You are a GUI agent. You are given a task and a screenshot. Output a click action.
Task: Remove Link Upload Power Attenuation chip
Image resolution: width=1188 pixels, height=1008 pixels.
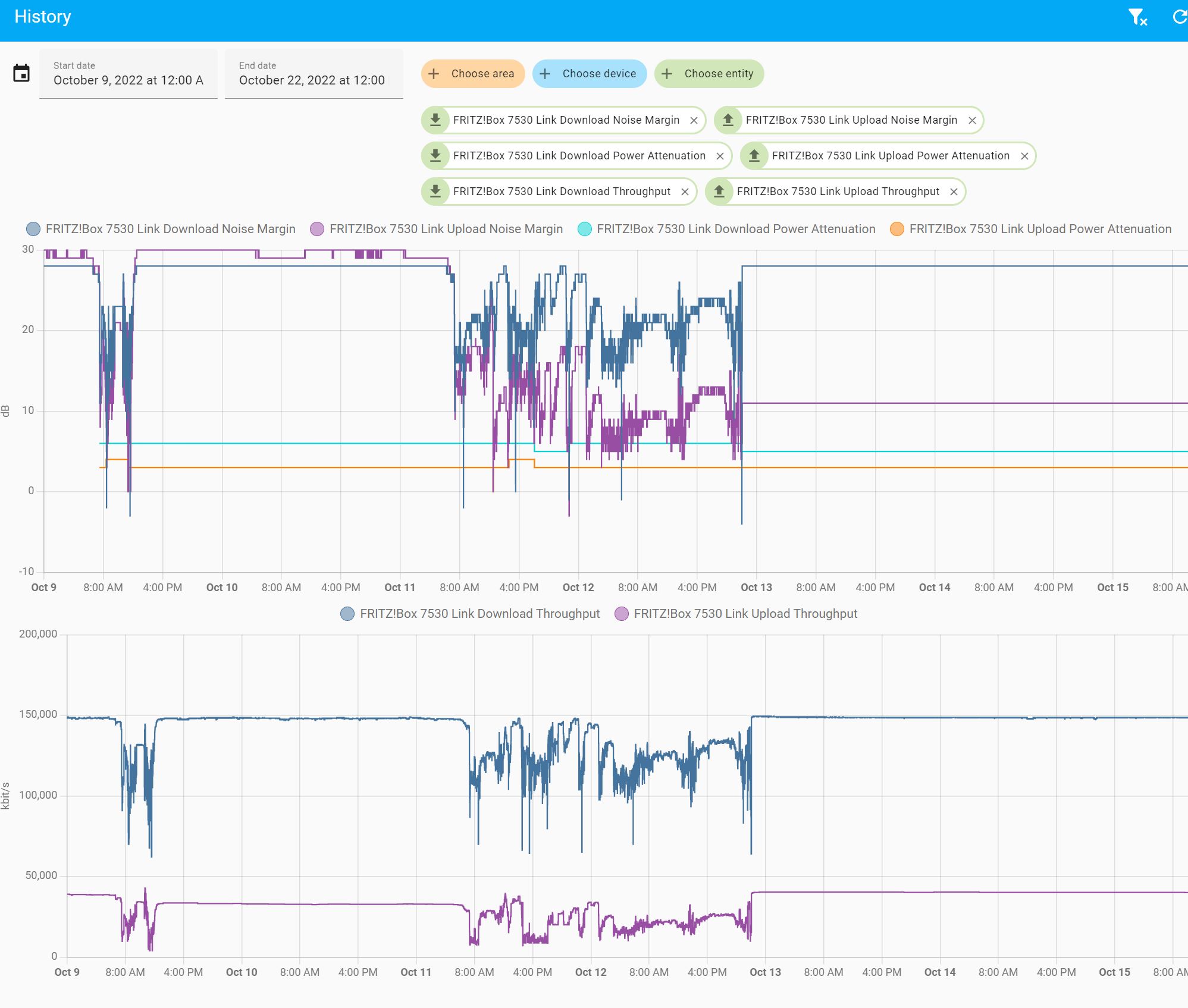[1024, 156]
